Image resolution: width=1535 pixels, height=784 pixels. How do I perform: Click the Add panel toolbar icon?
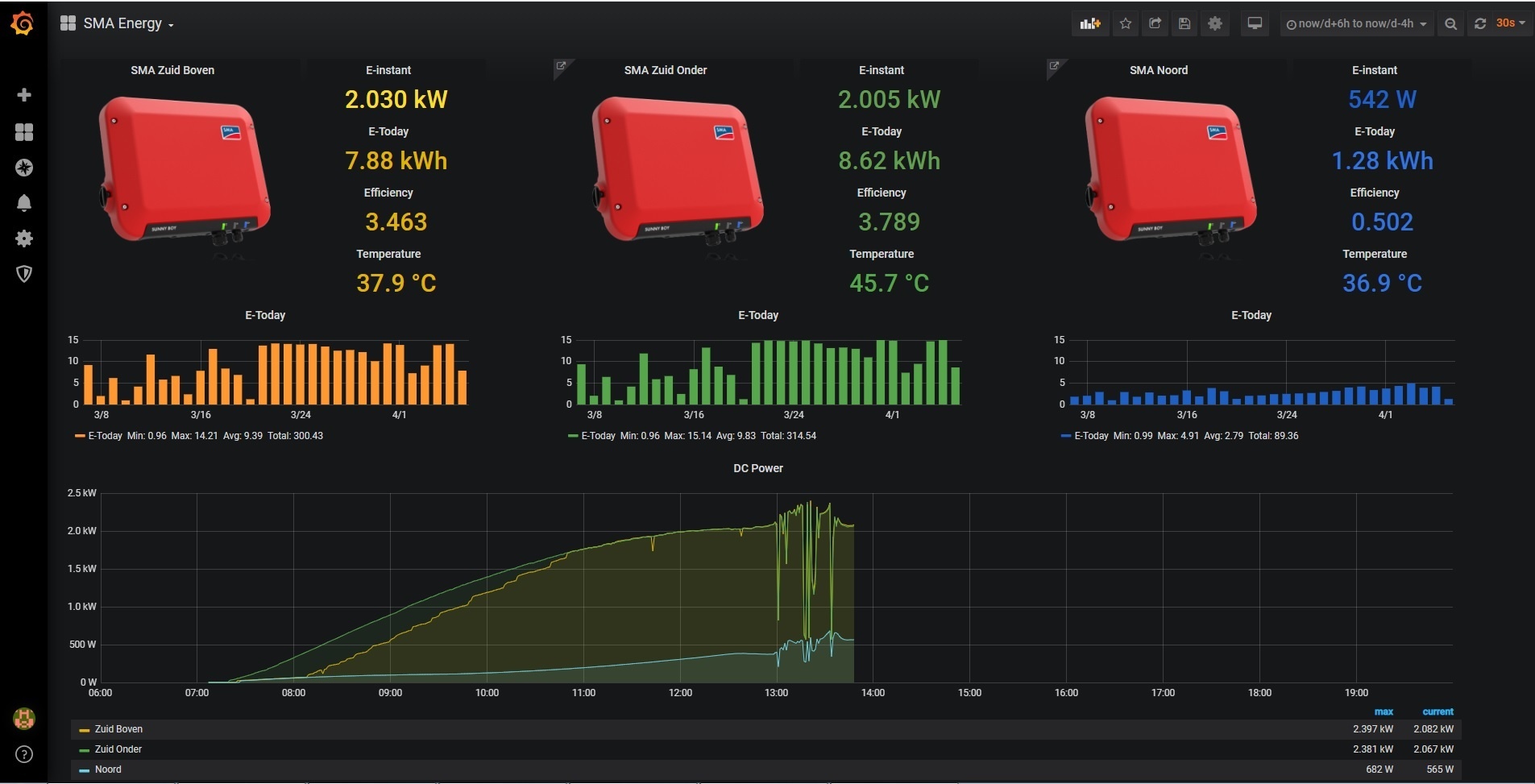point(1090,23)
